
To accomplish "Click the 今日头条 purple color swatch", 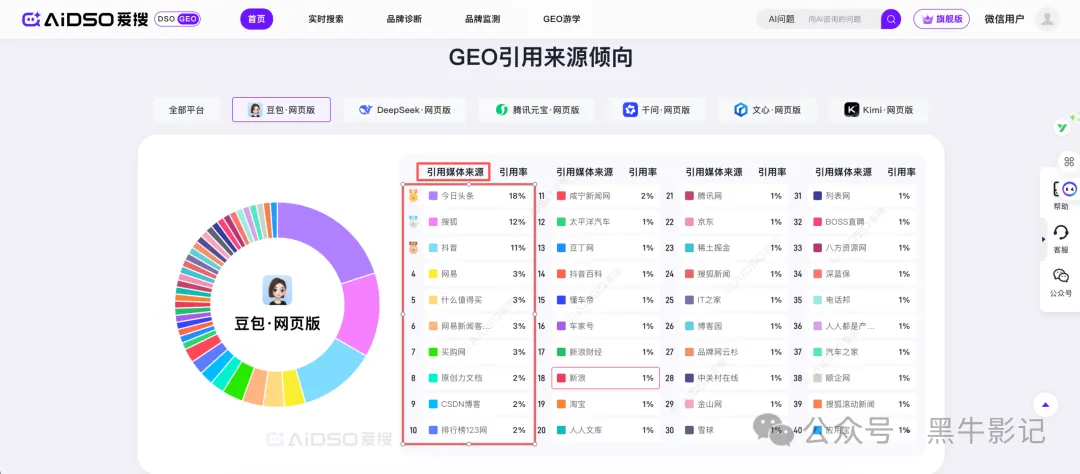I will tap(433, 196).
